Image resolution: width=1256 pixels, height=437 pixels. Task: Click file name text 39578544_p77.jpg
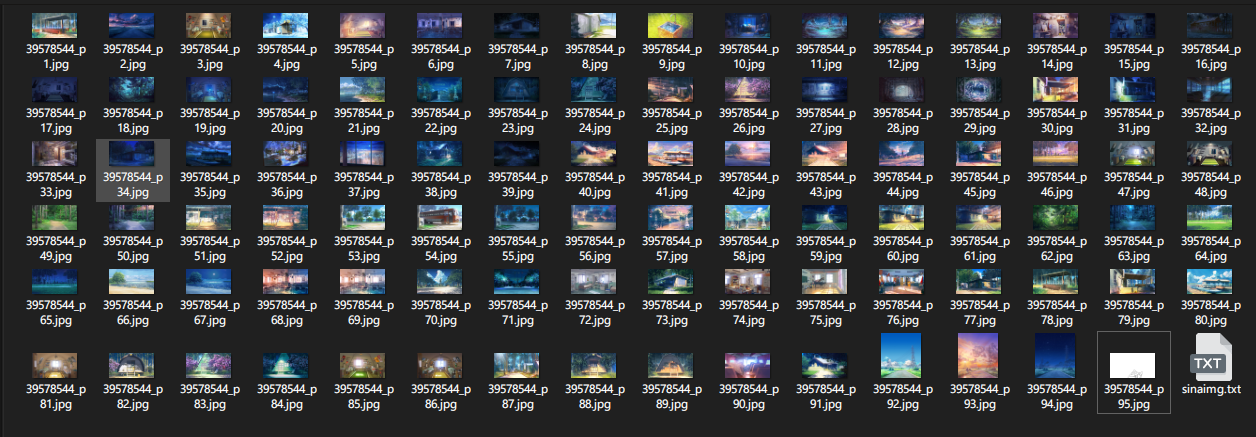(x=979, y=311)
